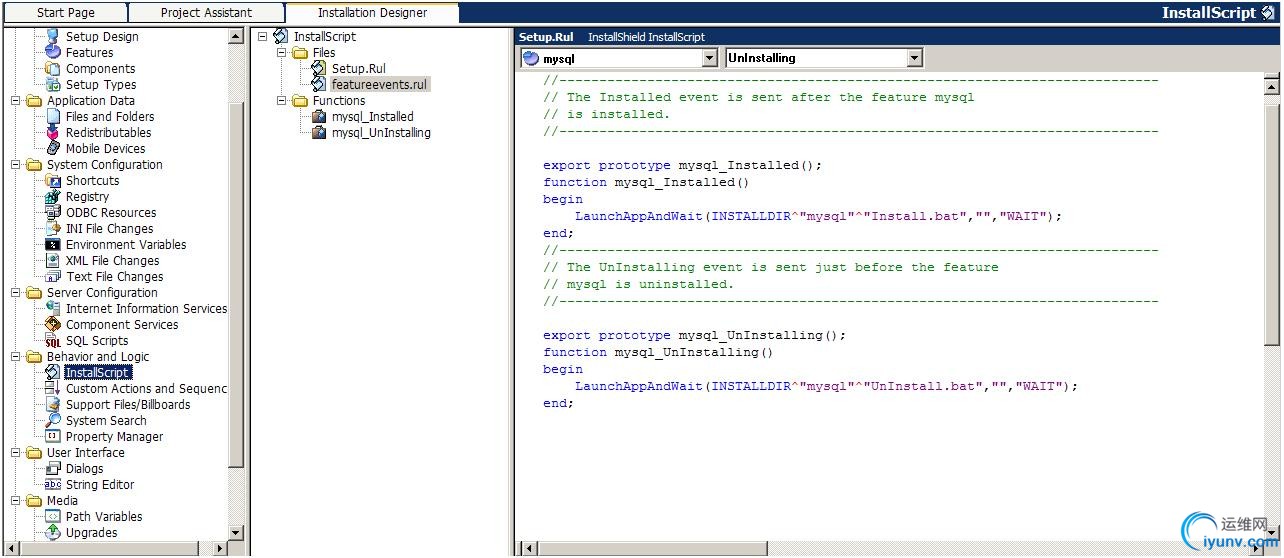
Task: Collapse the Behavior and Logic group
Action: 16,357
